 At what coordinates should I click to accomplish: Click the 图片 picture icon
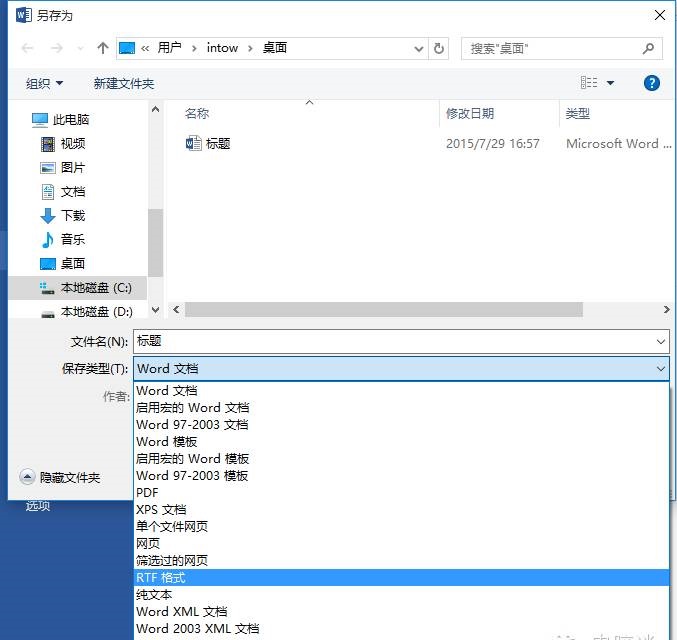[48, 168]
